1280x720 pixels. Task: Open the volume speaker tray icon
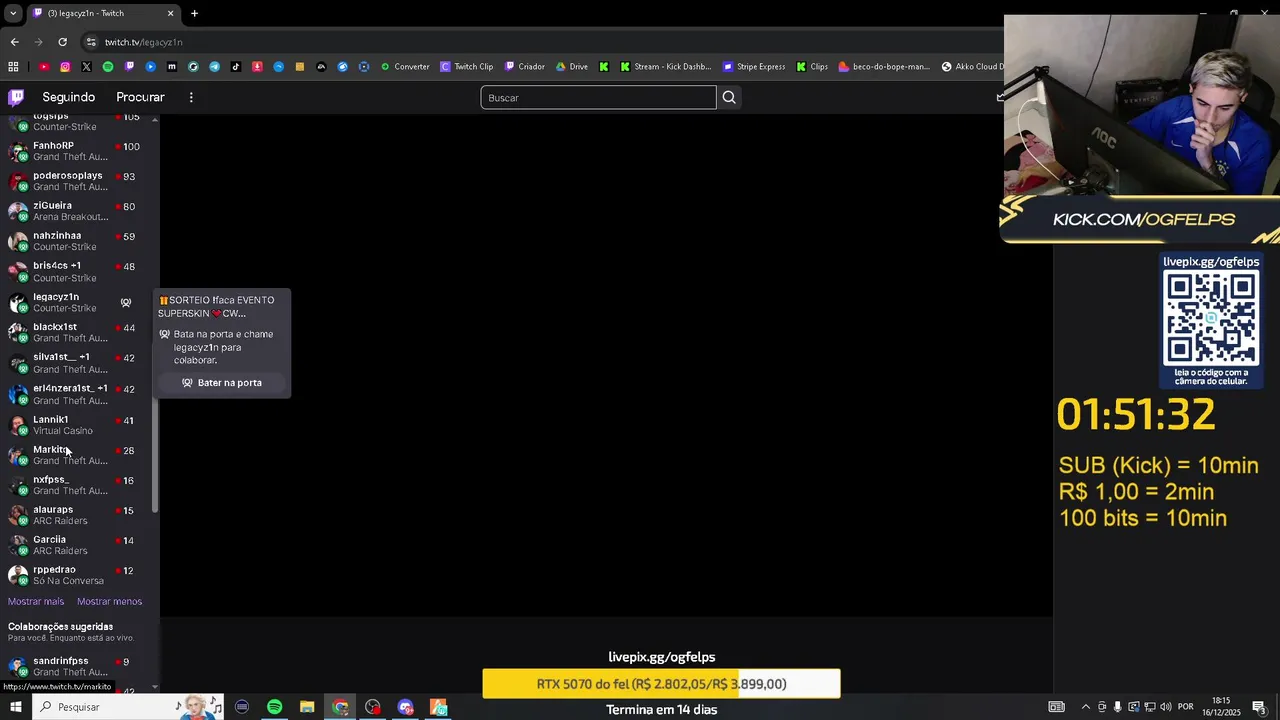1166,707
